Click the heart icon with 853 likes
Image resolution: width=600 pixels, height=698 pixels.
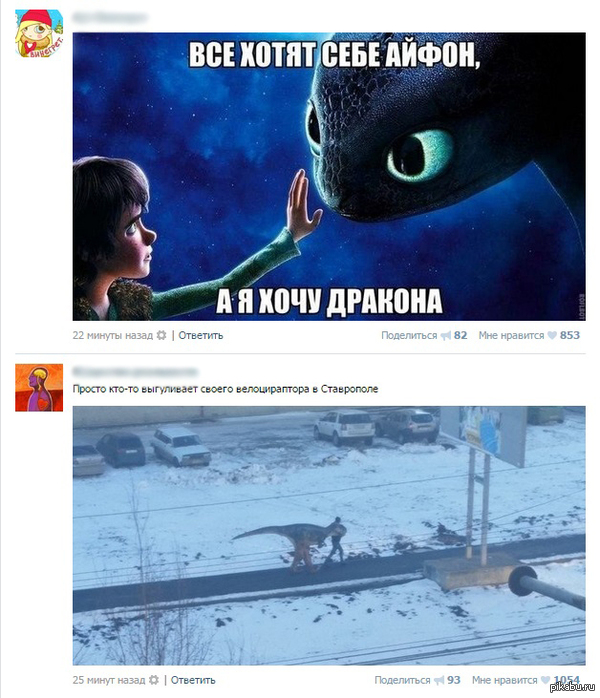pos(551,335)
